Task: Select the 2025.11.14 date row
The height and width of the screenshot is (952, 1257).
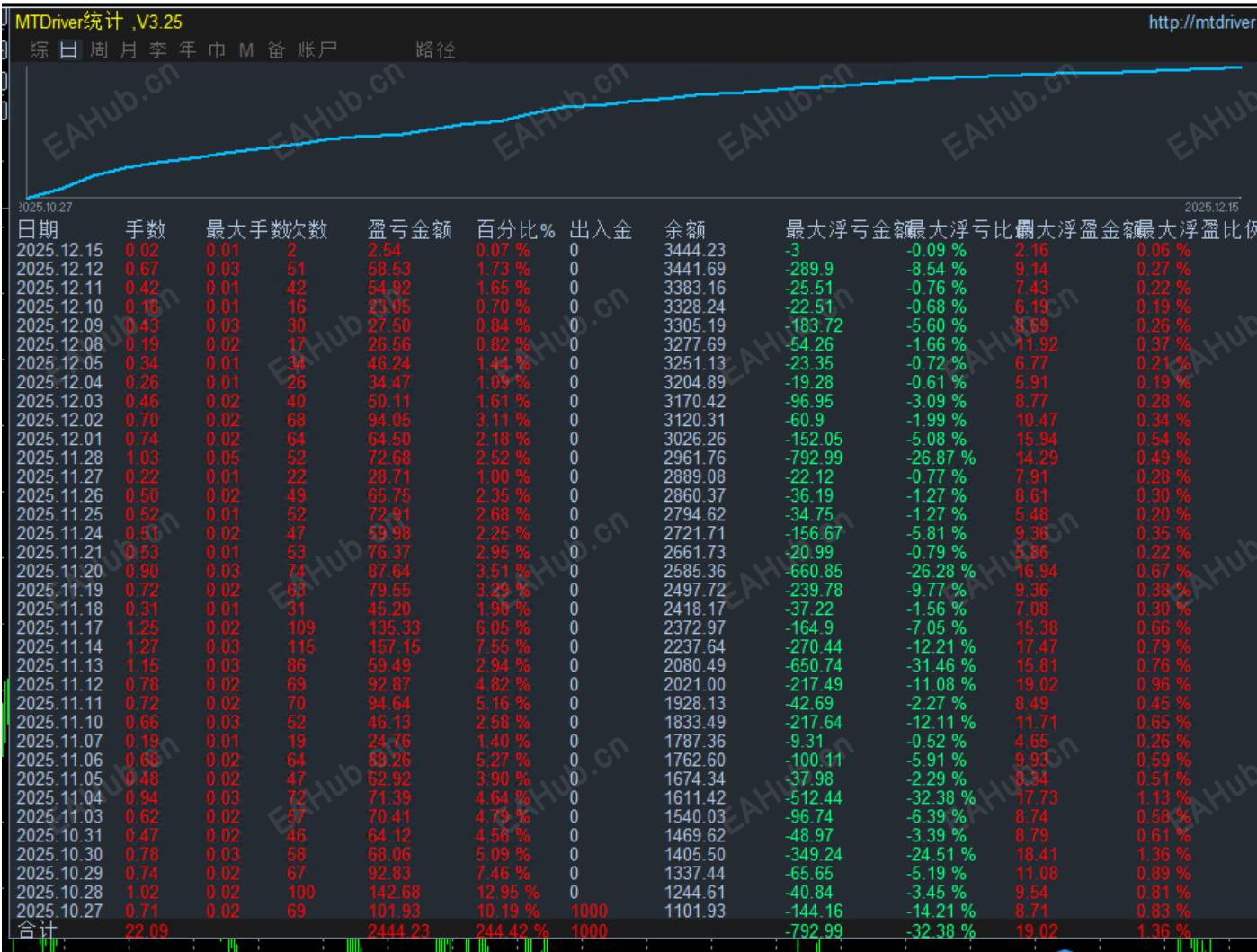Action: coord(60,646)
